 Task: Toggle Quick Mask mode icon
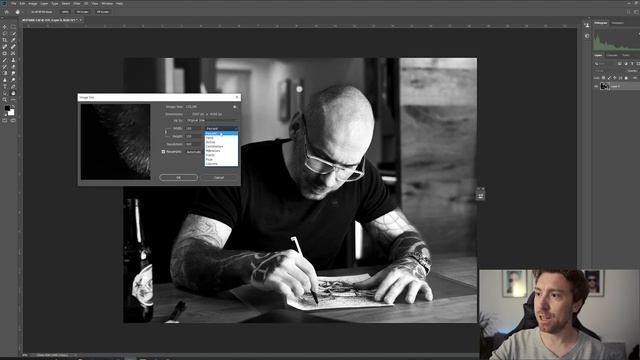(x=5, y=120)
